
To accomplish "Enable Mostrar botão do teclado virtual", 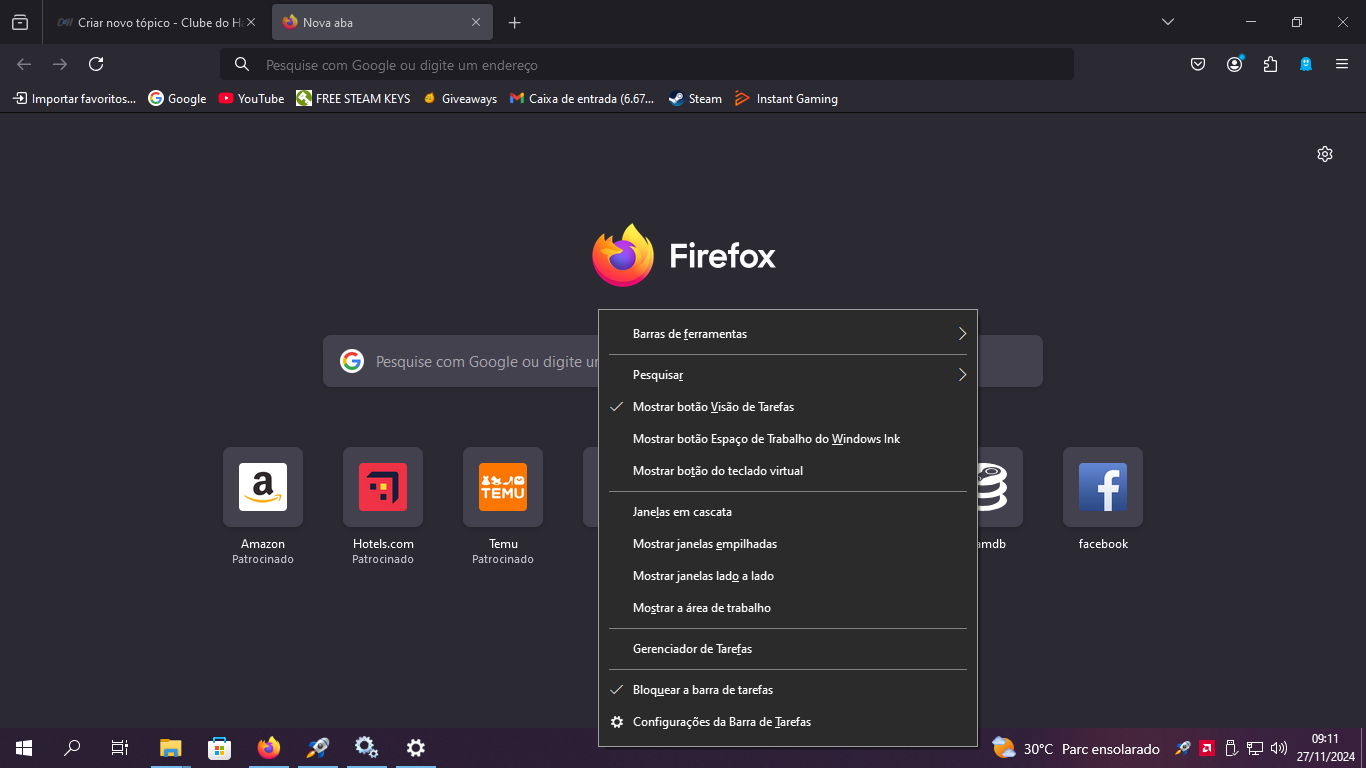I will 788,471.
